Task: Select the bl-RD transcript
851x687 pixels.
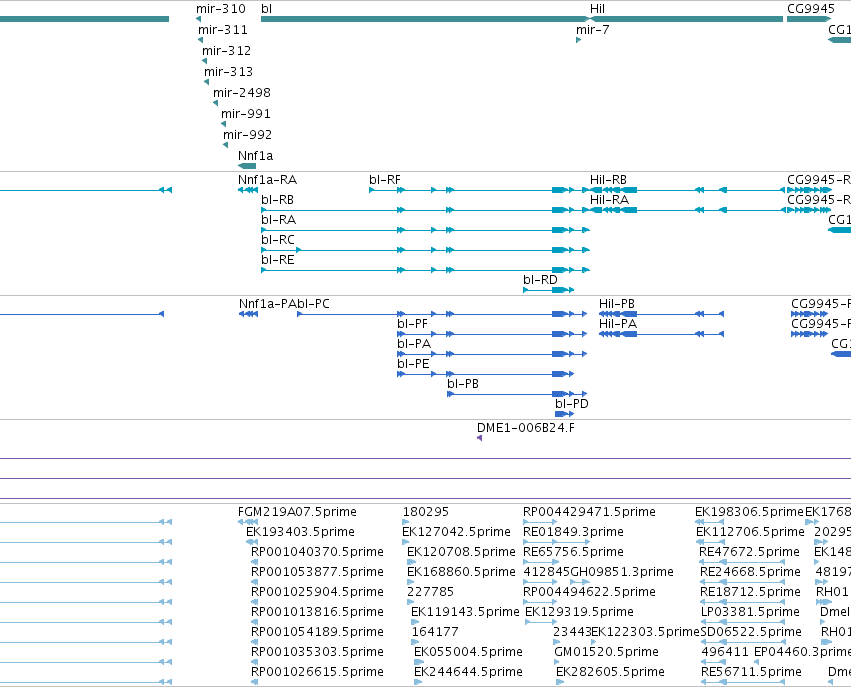Action: coord(549,290)
